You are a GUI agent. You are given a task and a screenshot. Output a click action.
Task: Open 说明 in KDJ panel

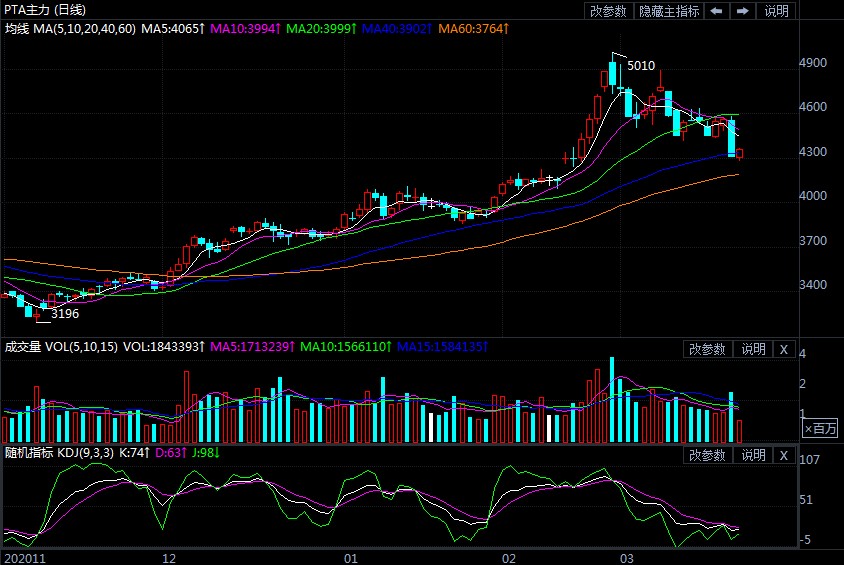click(753, 455)
